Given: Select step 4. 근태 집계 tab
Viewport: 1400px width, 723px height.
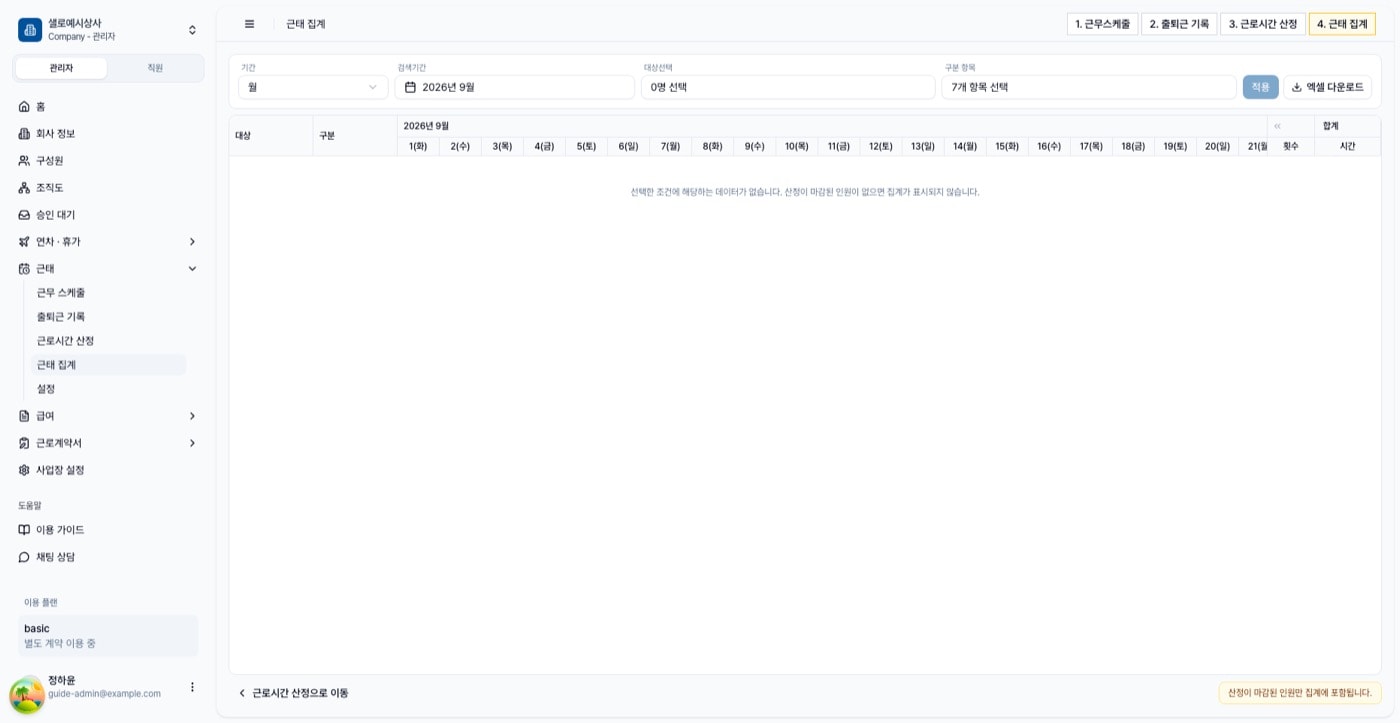Looking at the screenshot, I should point(1342,24).
